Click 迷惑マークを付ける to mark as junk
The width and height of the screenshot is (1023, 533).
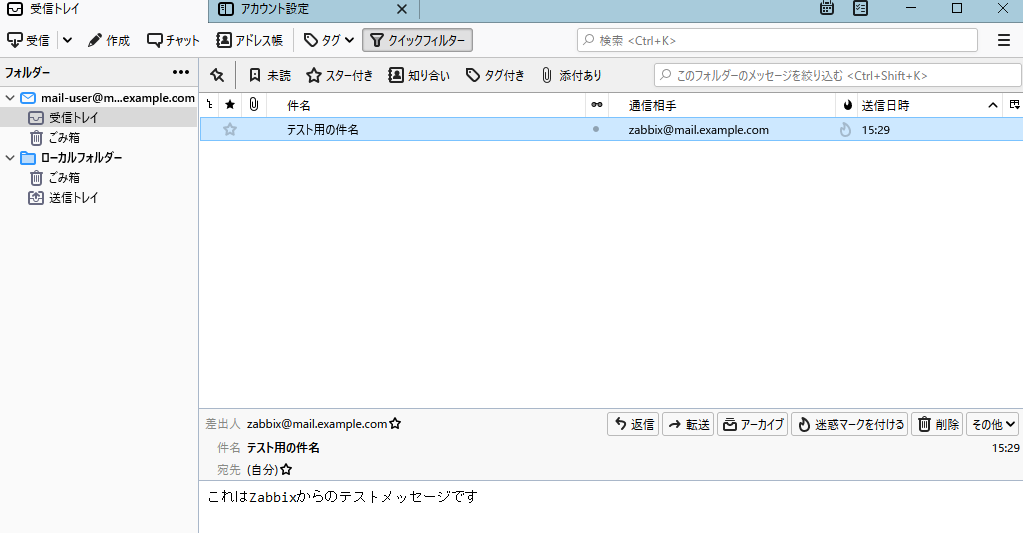pos(849,424)
